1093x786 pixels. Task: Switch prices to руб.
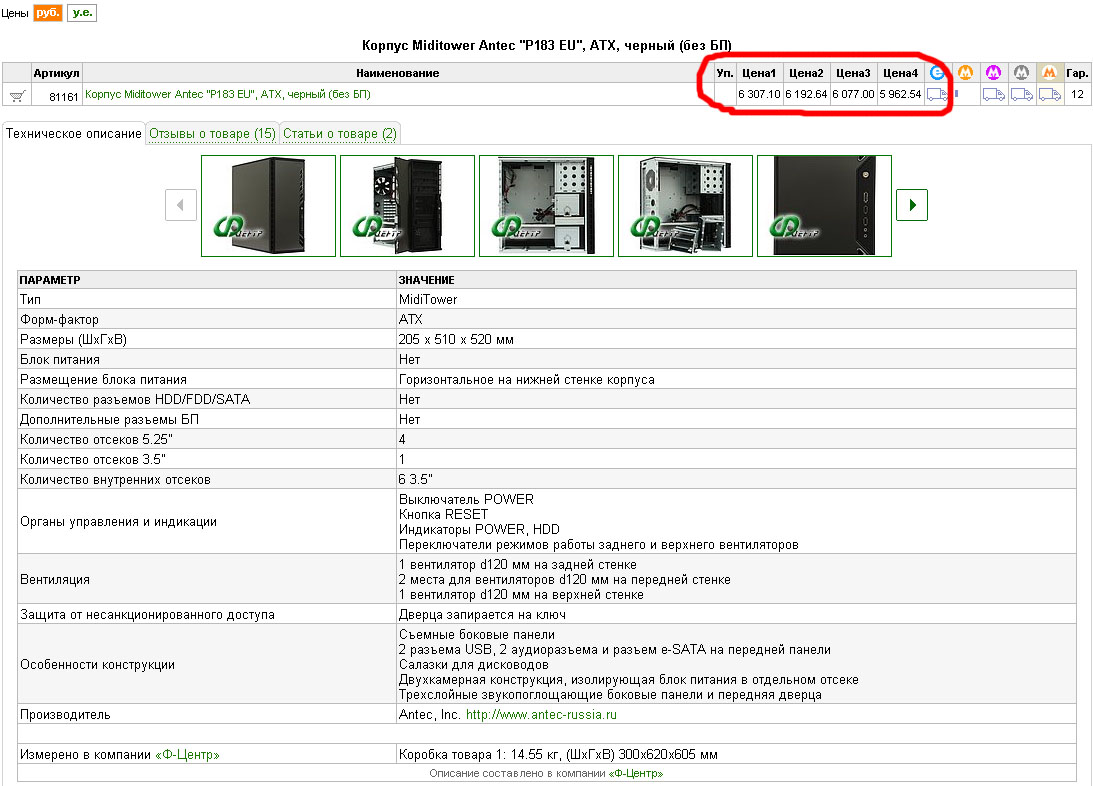[48, 13]
